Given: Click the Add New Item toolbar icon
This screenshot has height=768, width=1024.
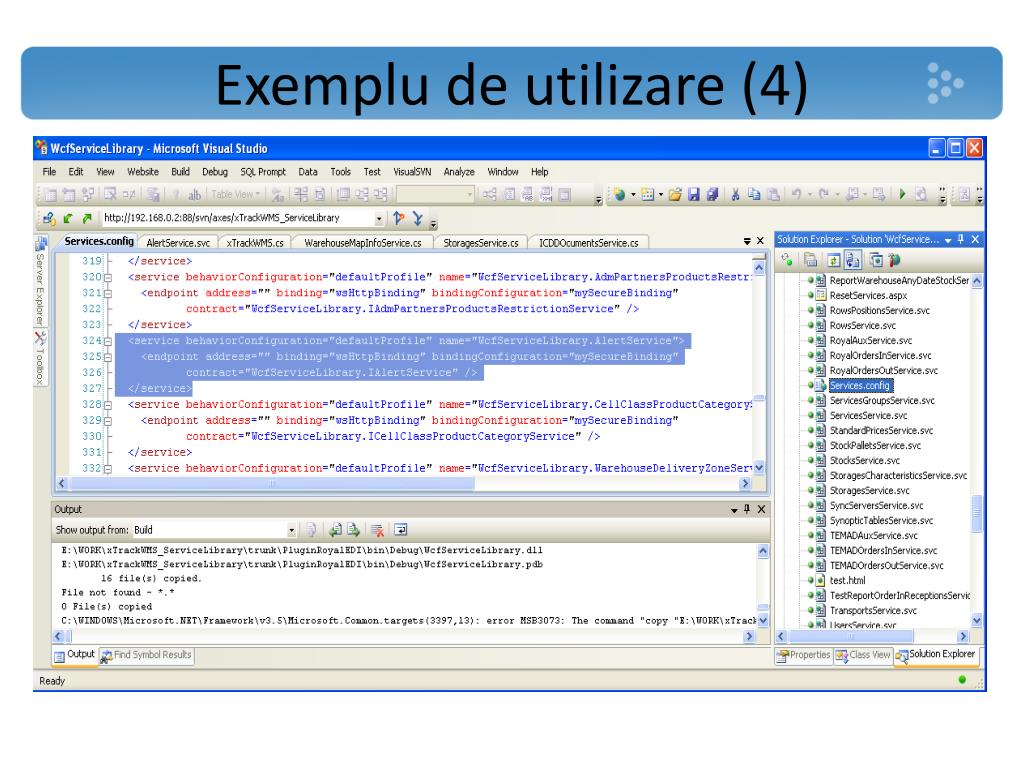Looking at the screenshot, I should 648,194.
